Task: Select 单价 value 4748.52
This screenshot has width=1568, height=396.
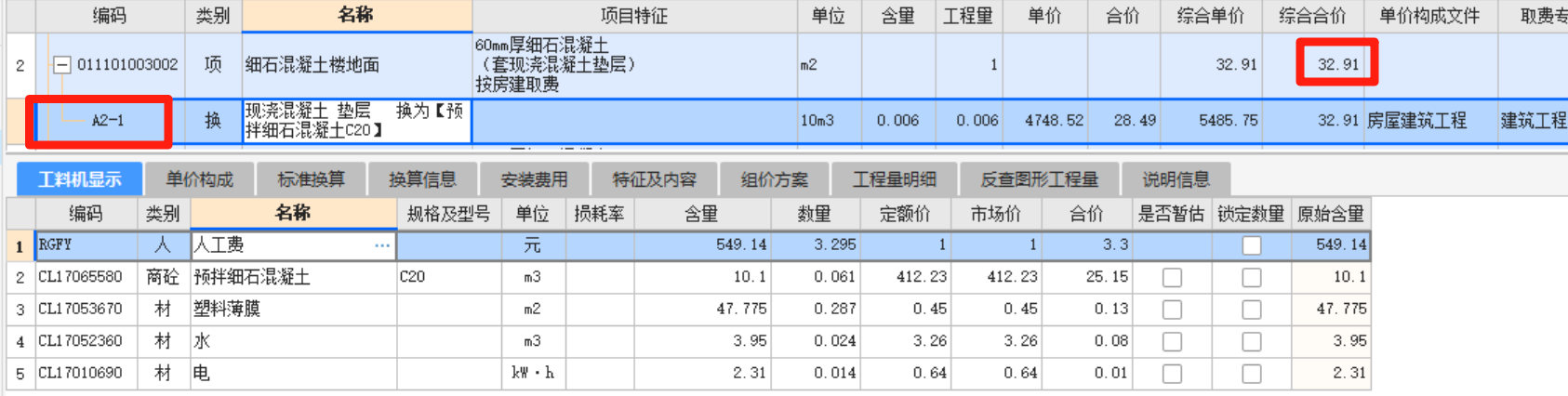Action: [x=1054, y=121]
